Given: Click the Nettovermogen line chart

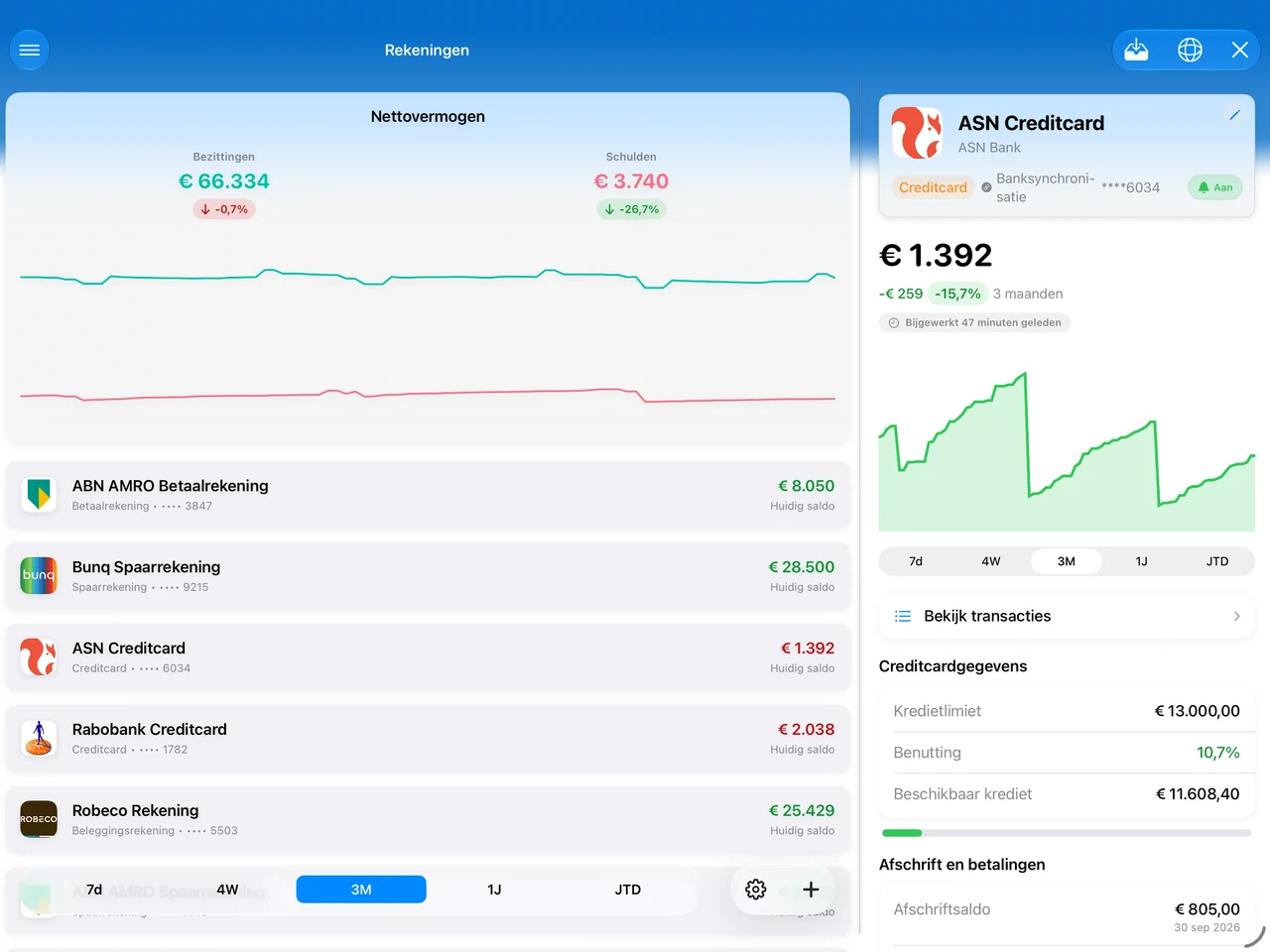Looking at the screenshot, I should click(x=428, y=335).
